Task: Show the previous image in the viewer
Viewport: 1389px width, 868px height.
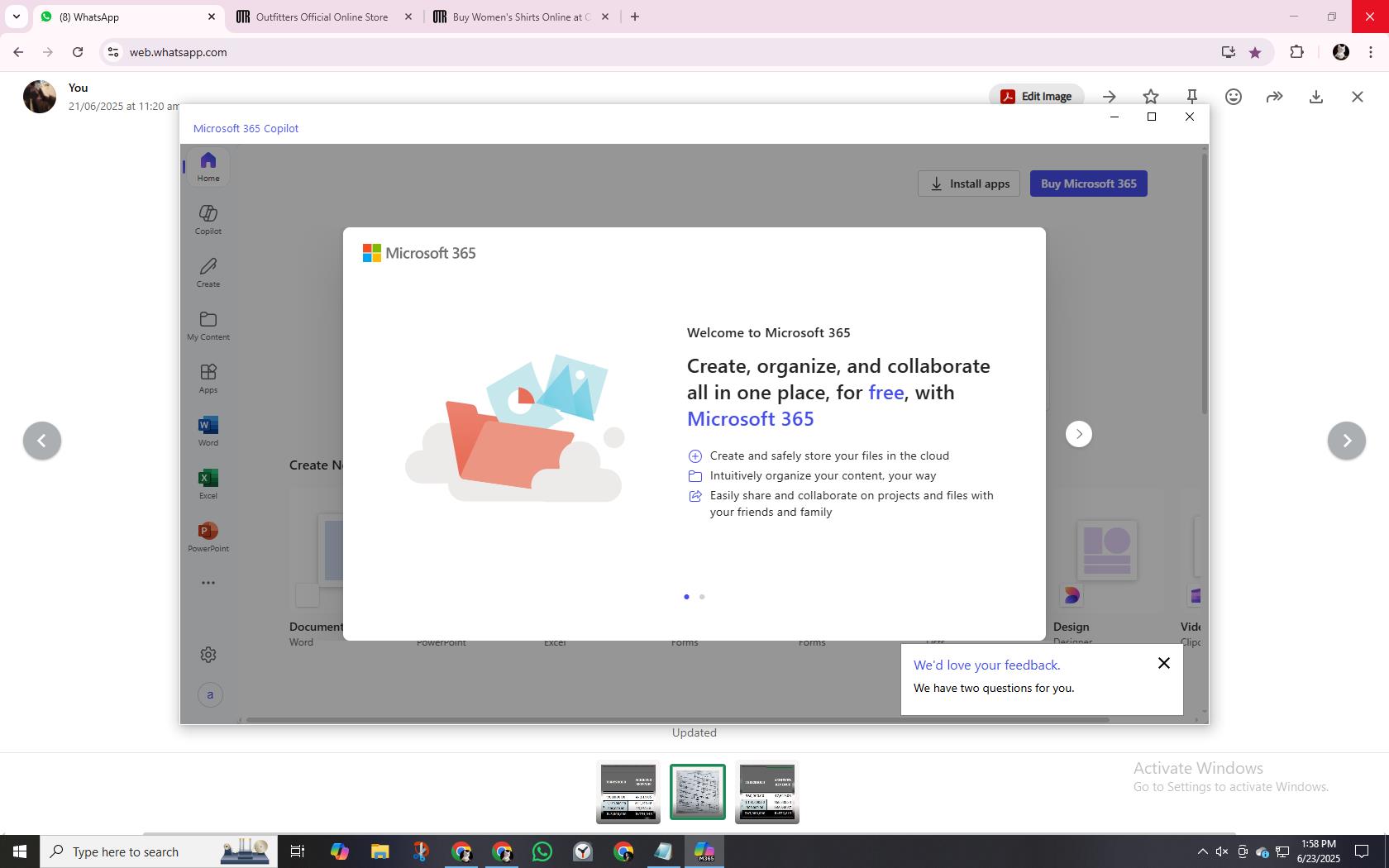Action: [42, 441]
